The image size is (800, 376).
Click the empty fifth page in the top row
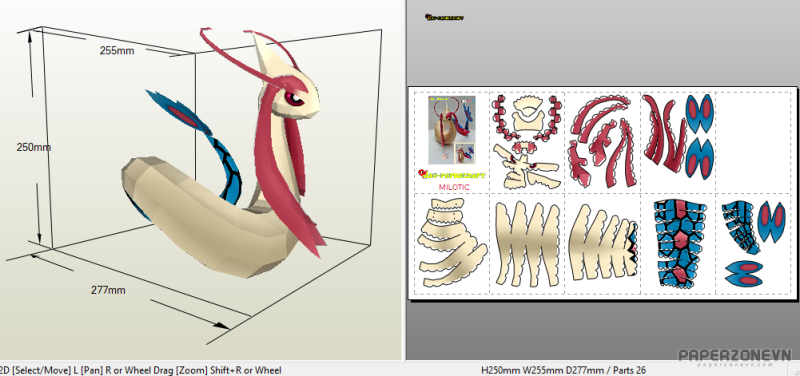(x=754, y=143)
